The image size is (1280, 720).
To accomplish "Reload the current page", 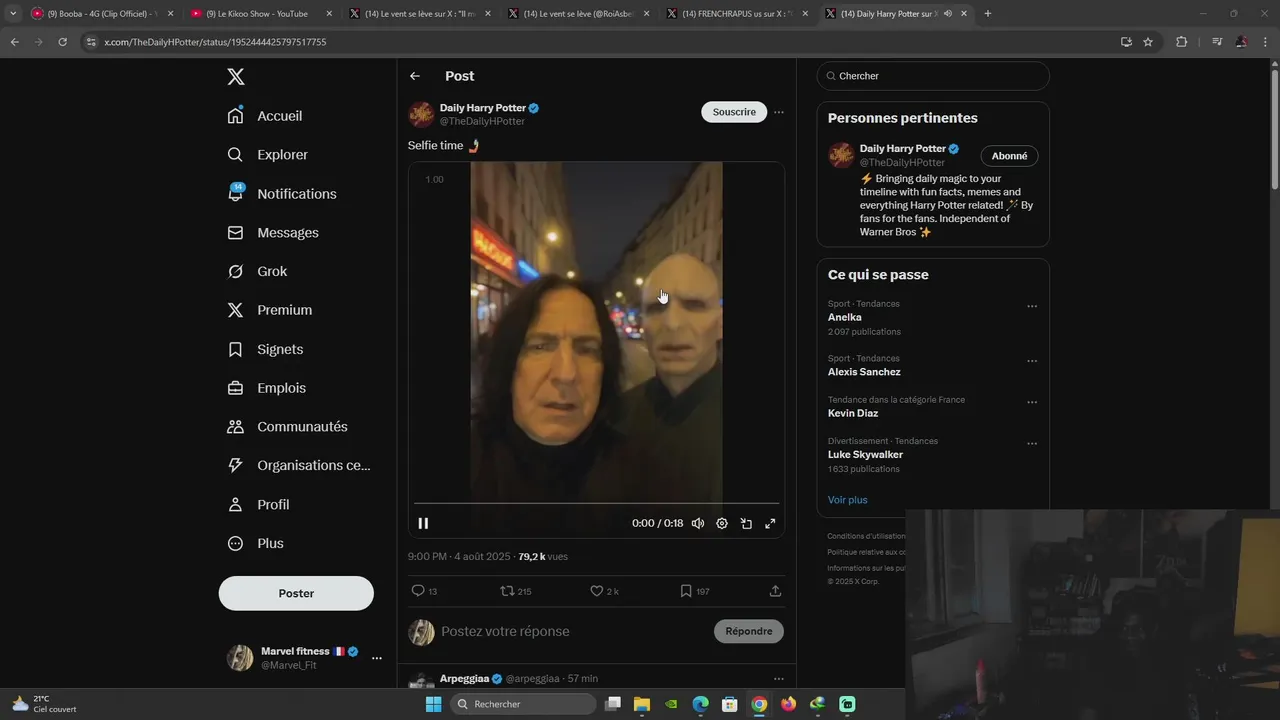I will click(62, 42).
